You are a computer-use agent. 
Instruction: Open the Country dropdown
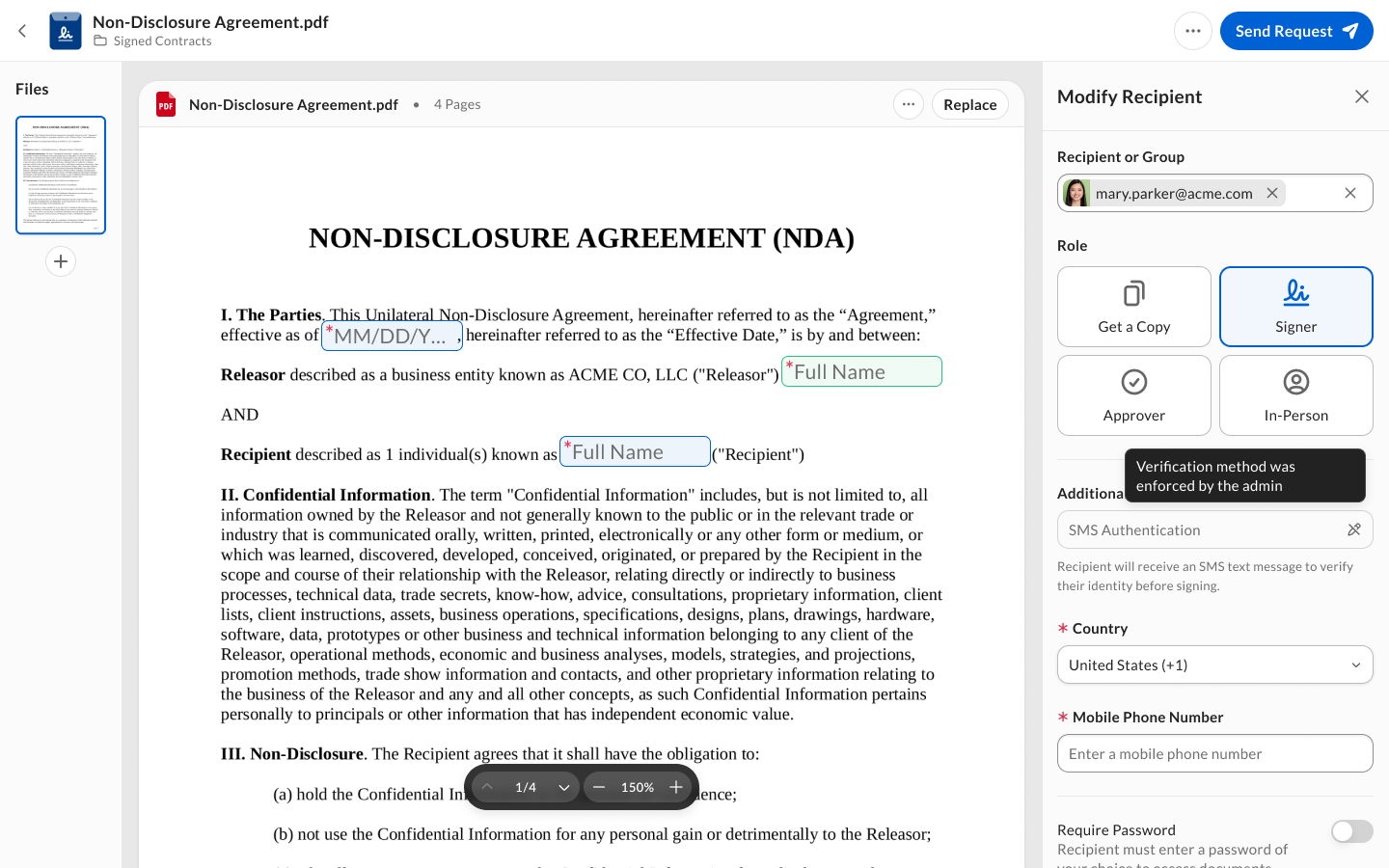tap(1214, 665)
